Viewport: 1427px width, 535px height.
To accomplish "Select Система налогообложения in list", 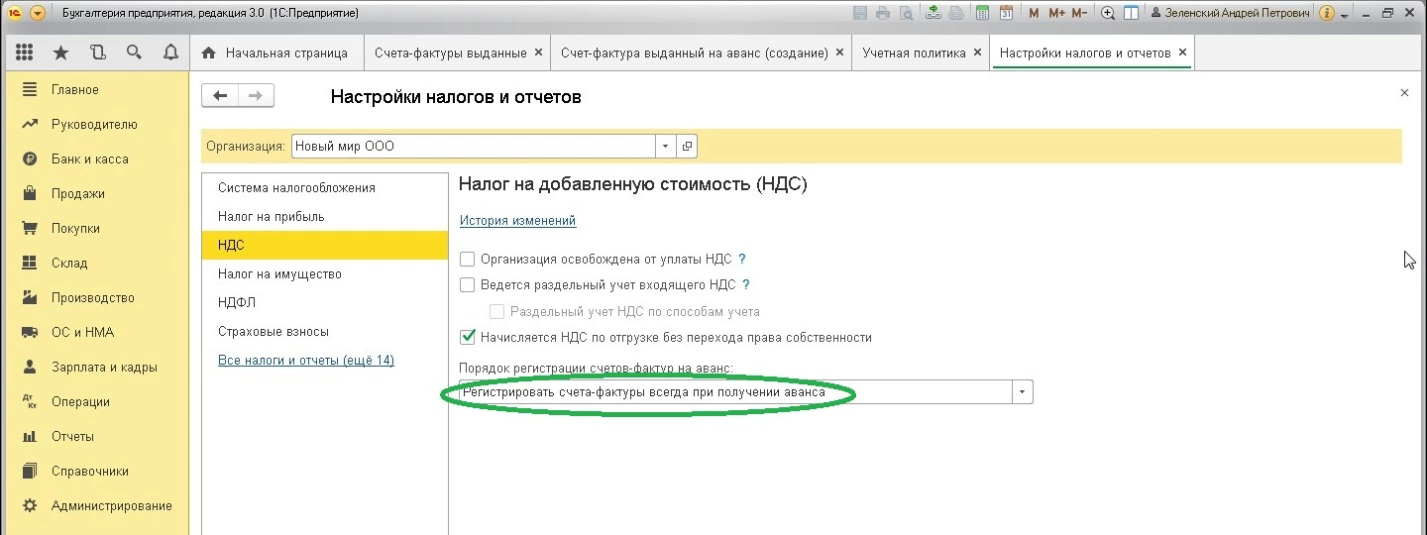I will pos(325,188).
